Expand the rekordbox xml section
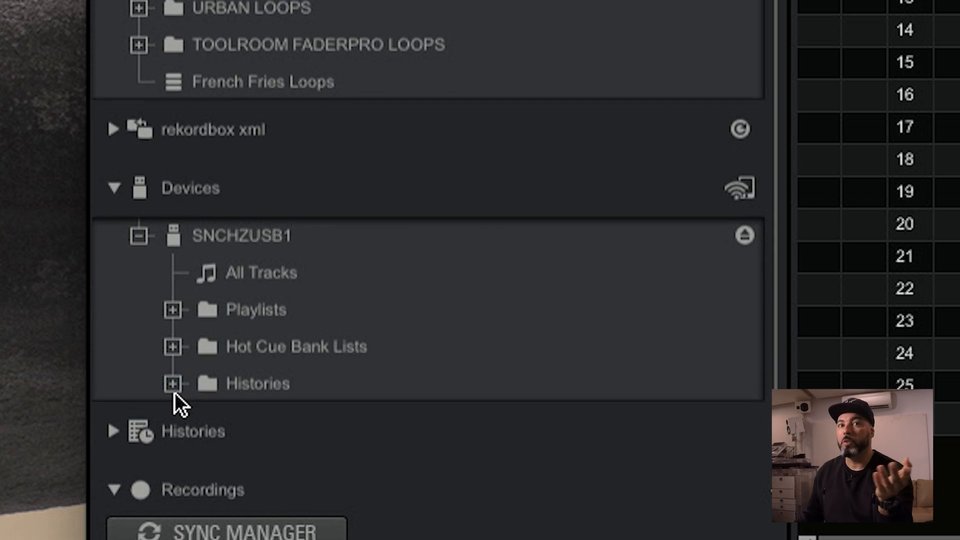The width and height of the screenshot is (960, 540). (113, 129)
